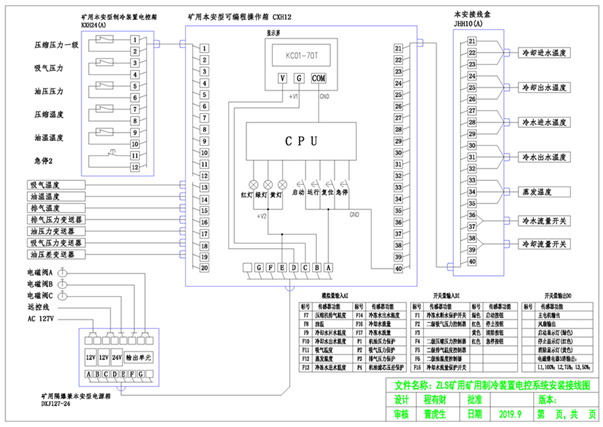Click the reviewer name 曹虎生
This screenshot has height=427, width=603.
[x=435, y=414]
